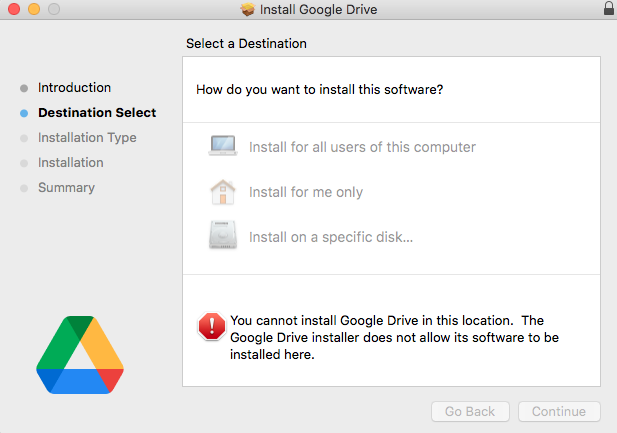
Task: Minimize the installer with the yellow button
Action: 34,9
